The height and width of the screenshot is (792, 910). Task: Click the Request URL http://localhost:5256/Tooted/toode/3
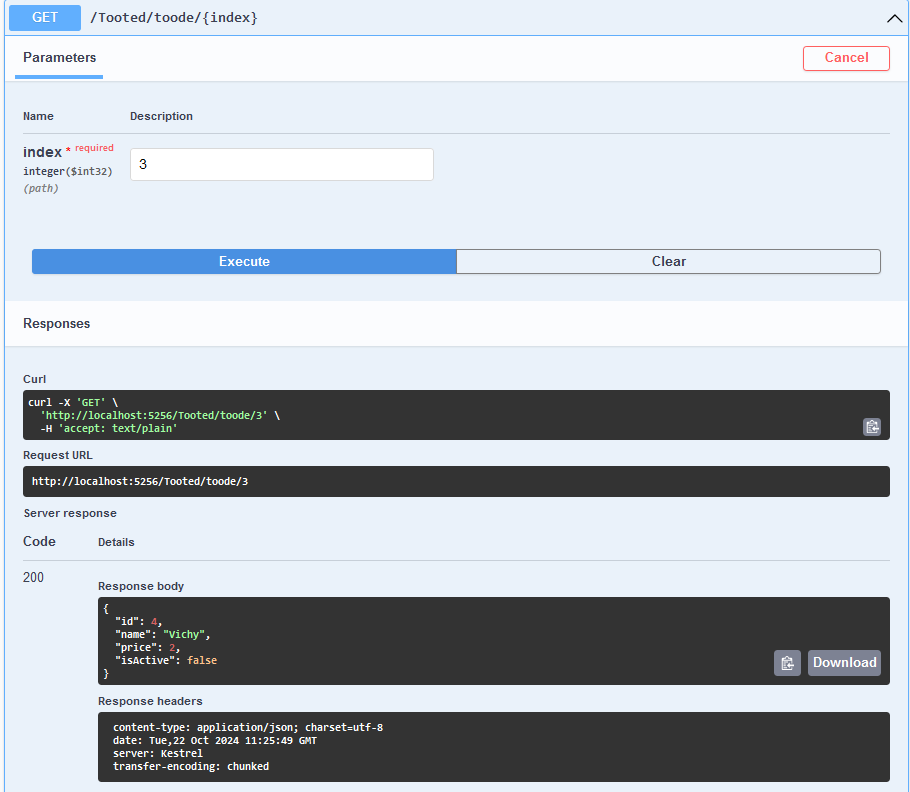click(140, 482)
